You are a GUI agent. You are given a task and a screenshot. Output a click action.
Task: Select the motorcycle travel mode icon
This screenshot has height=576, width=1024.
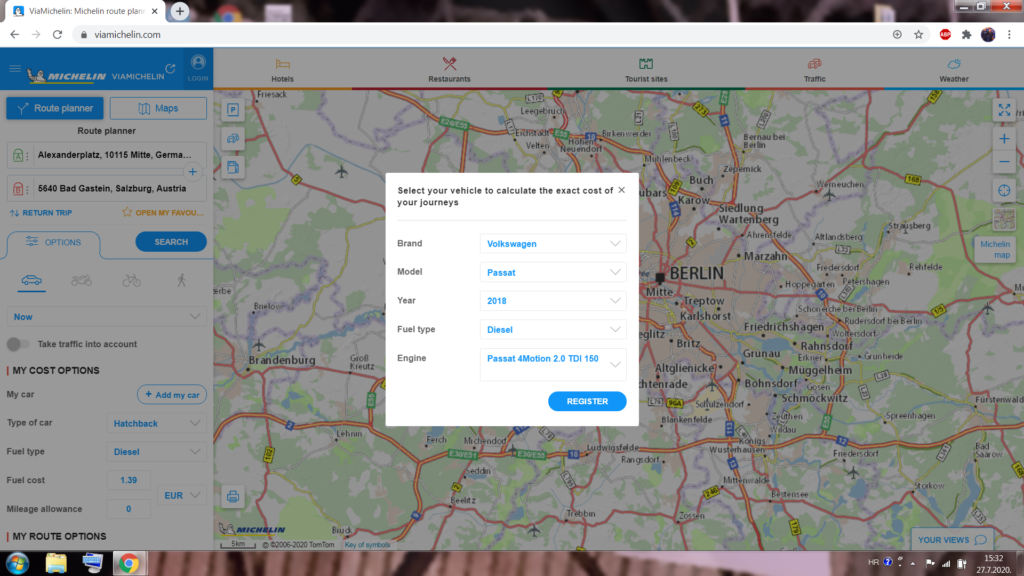point(81,280)
